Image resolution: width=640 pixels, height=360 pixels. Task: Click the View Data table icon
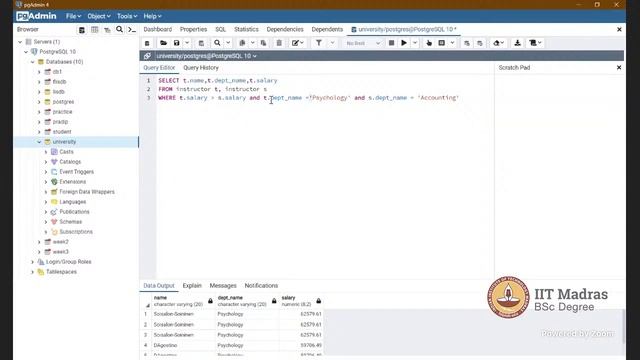(x=94, y=30)
